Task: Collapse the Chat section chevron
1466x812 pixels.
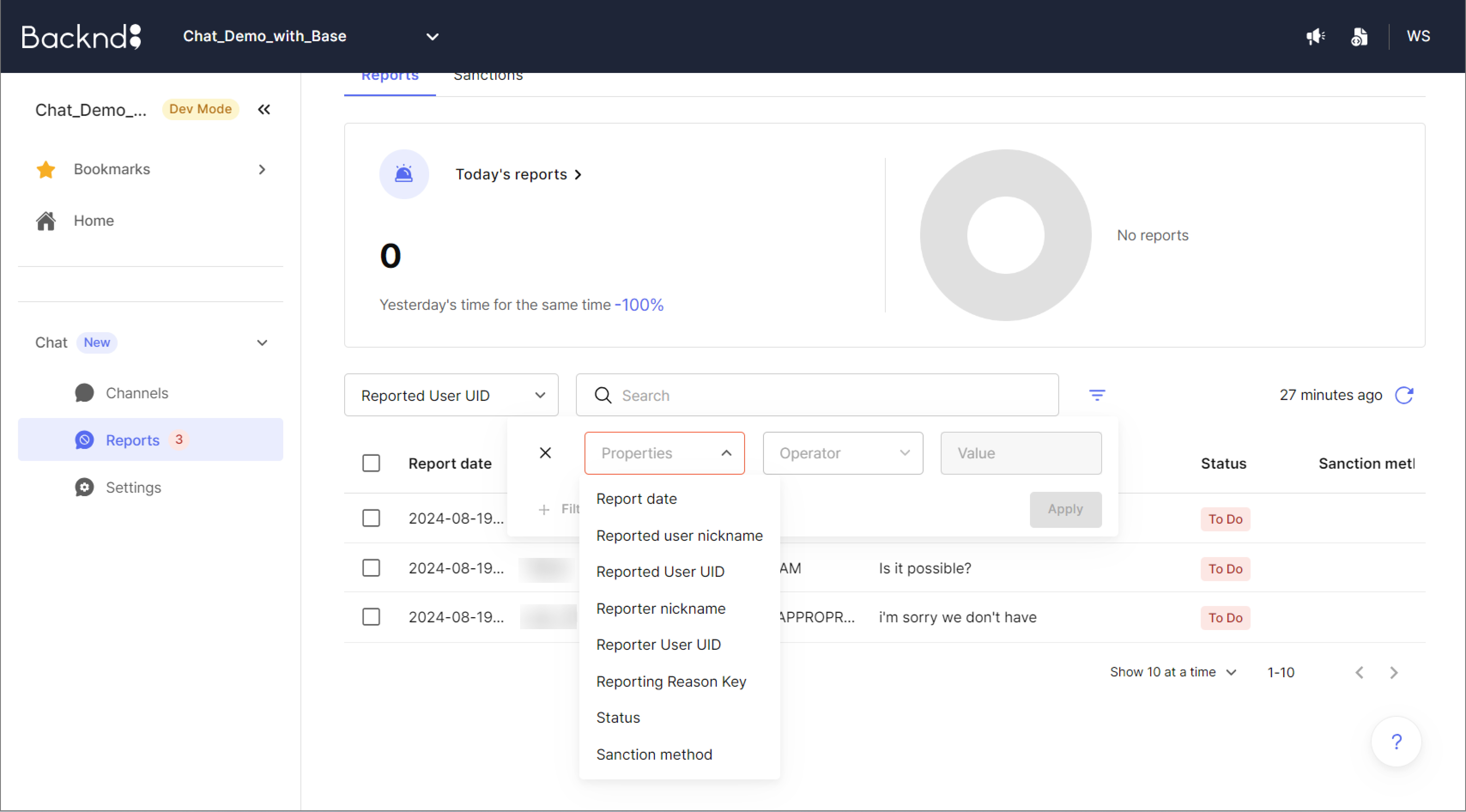Action: point(262,342)
